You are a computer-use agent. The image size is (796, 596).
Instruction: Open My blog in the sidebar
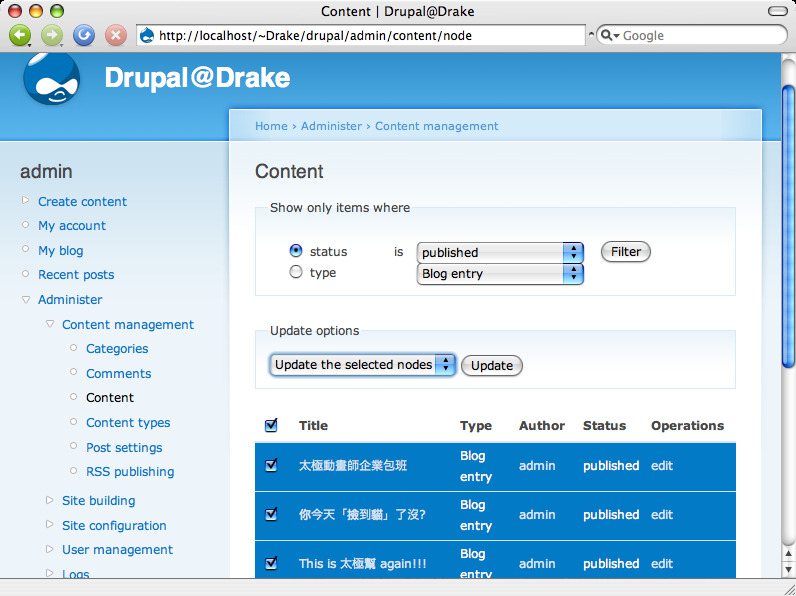coord(60,250)
